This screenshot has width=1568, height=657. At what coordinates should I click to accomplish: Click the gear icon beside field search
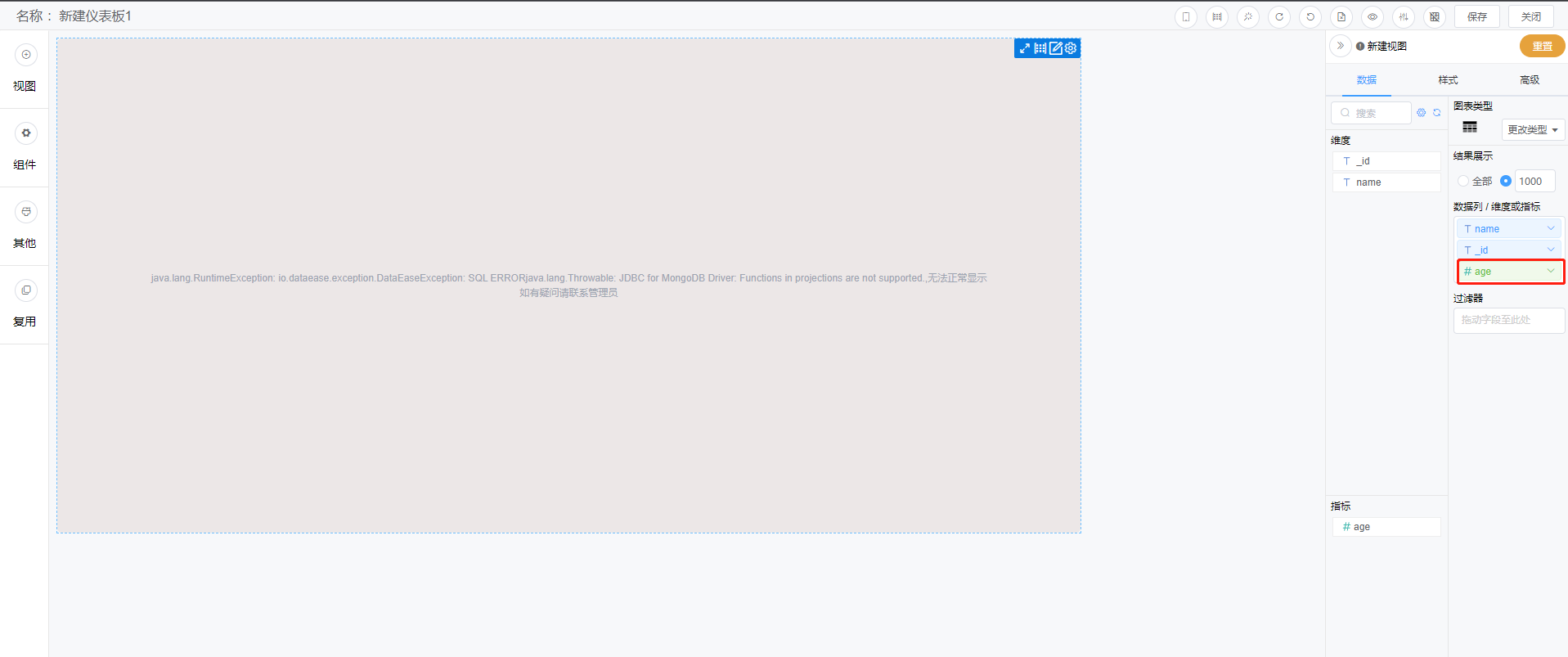coord(1422,113)
